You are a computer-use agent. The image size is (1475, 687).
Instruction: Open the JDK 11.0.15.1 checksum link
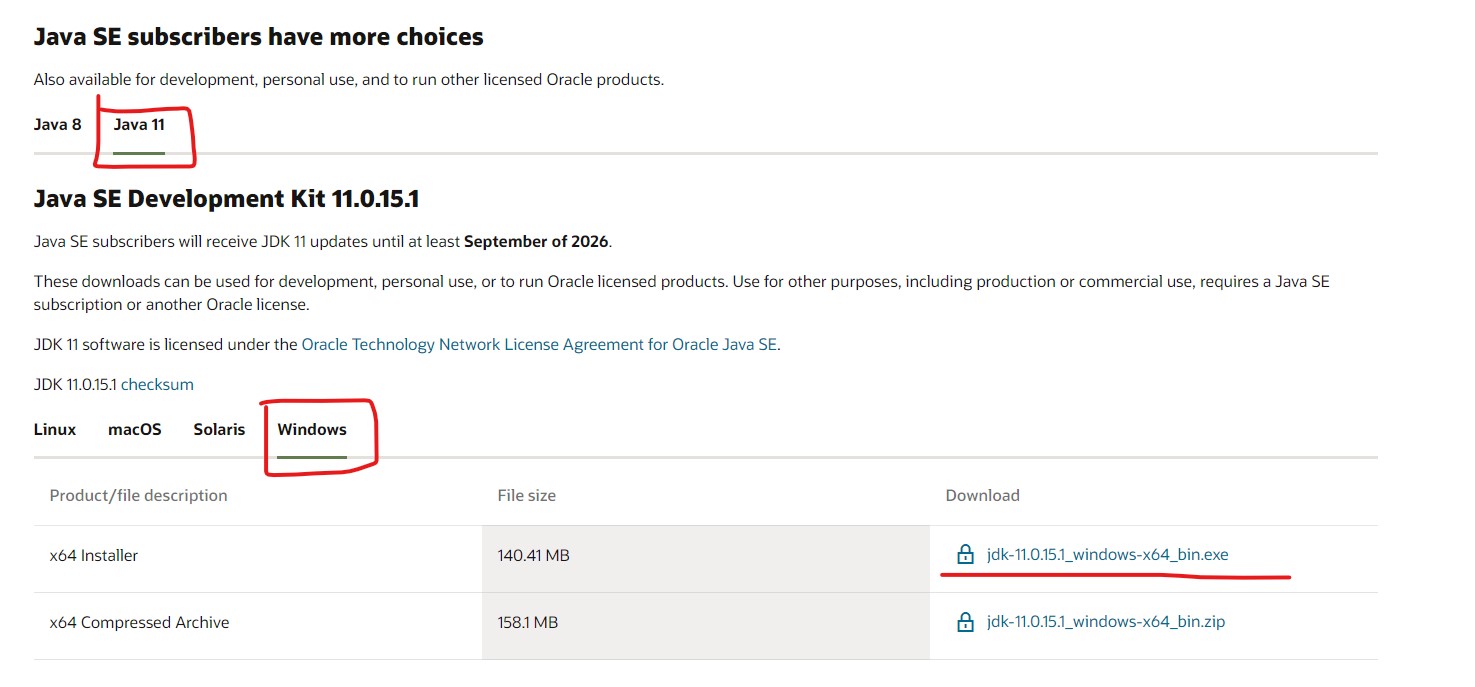157,384
